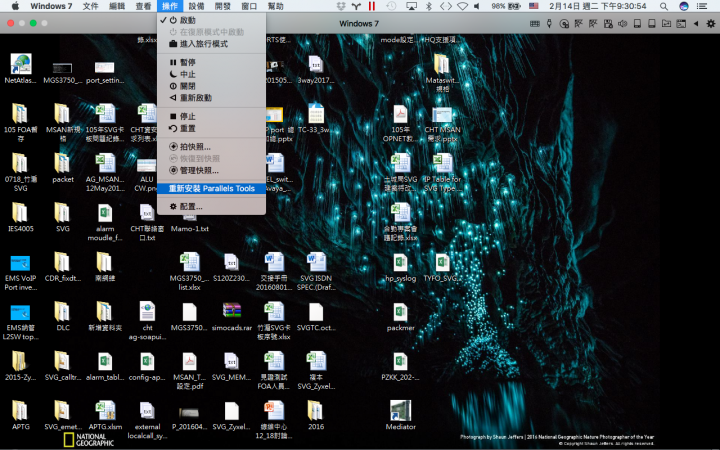The width and height of the screenshot is (720, 450).
Task: Select the NetAtlas desktop shortcut
Action: [x=20, y=69]
